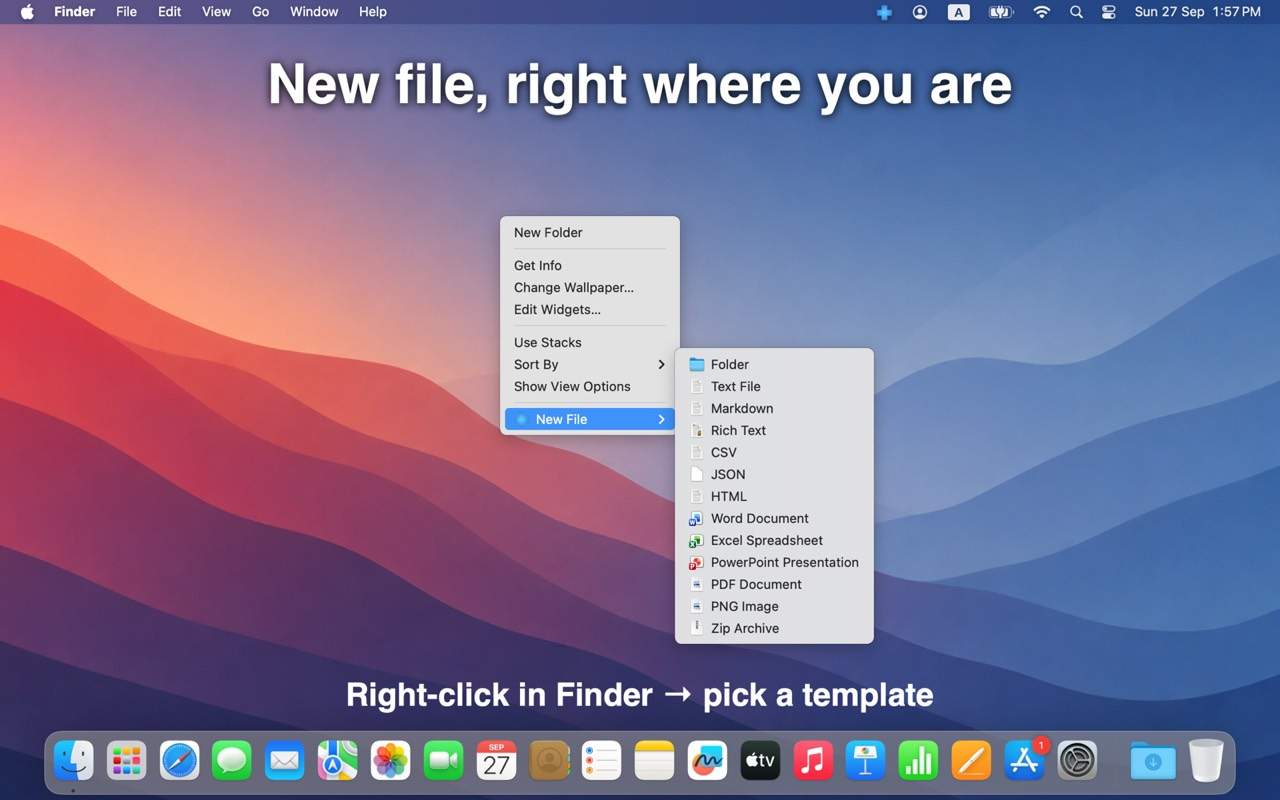This screenshot has width=1280, height=800.
Task: Create a Markdown file from submenu
Action: [x=774, y=408]
